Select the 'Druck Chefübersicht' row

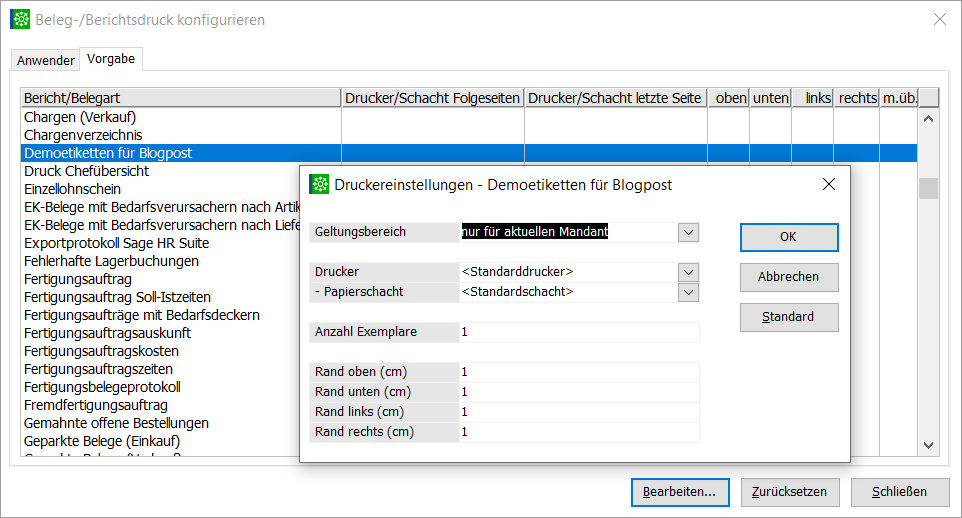(161, 171)
